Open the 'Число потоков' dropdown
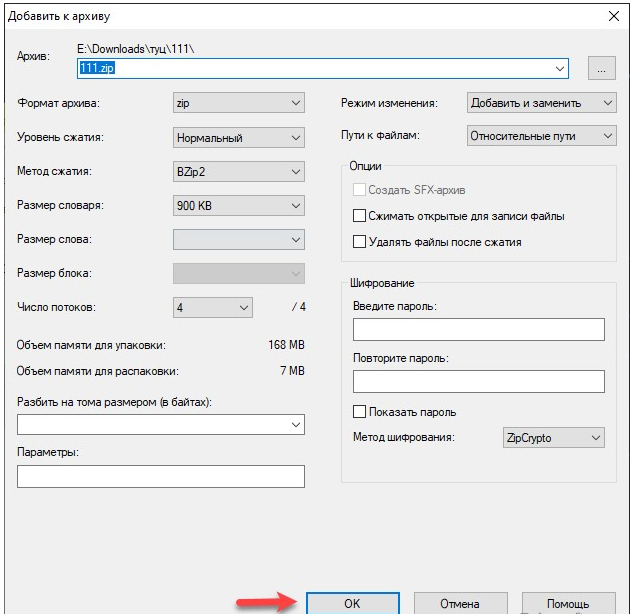 [x=213, y=308]
